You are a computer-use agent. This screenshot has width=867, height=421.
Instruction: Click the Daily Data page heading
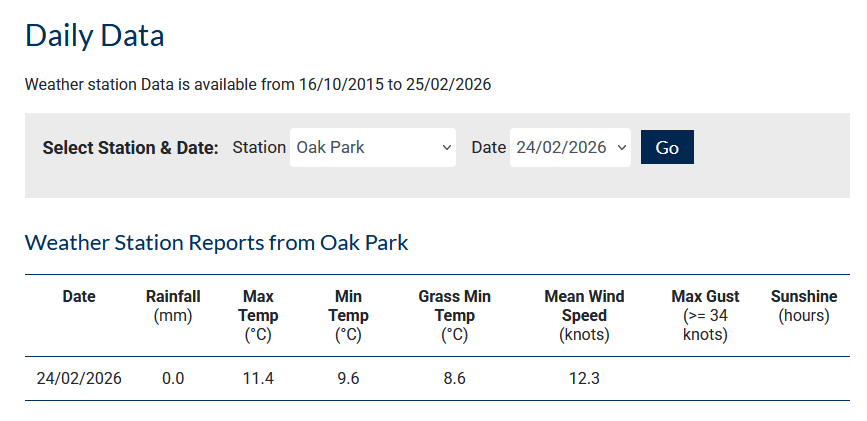click(94, 36)
